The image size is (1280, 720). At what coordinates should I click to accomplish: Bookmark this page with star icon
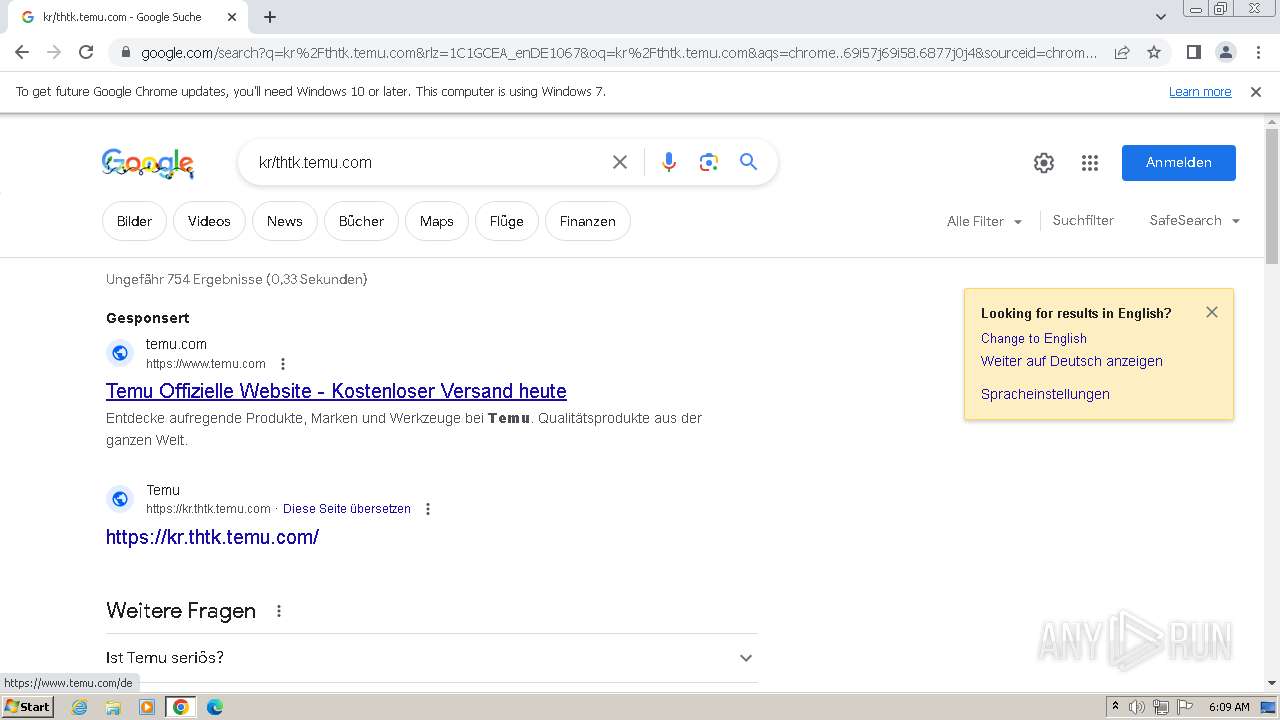pyautogui.click(x=1154, y=53)
